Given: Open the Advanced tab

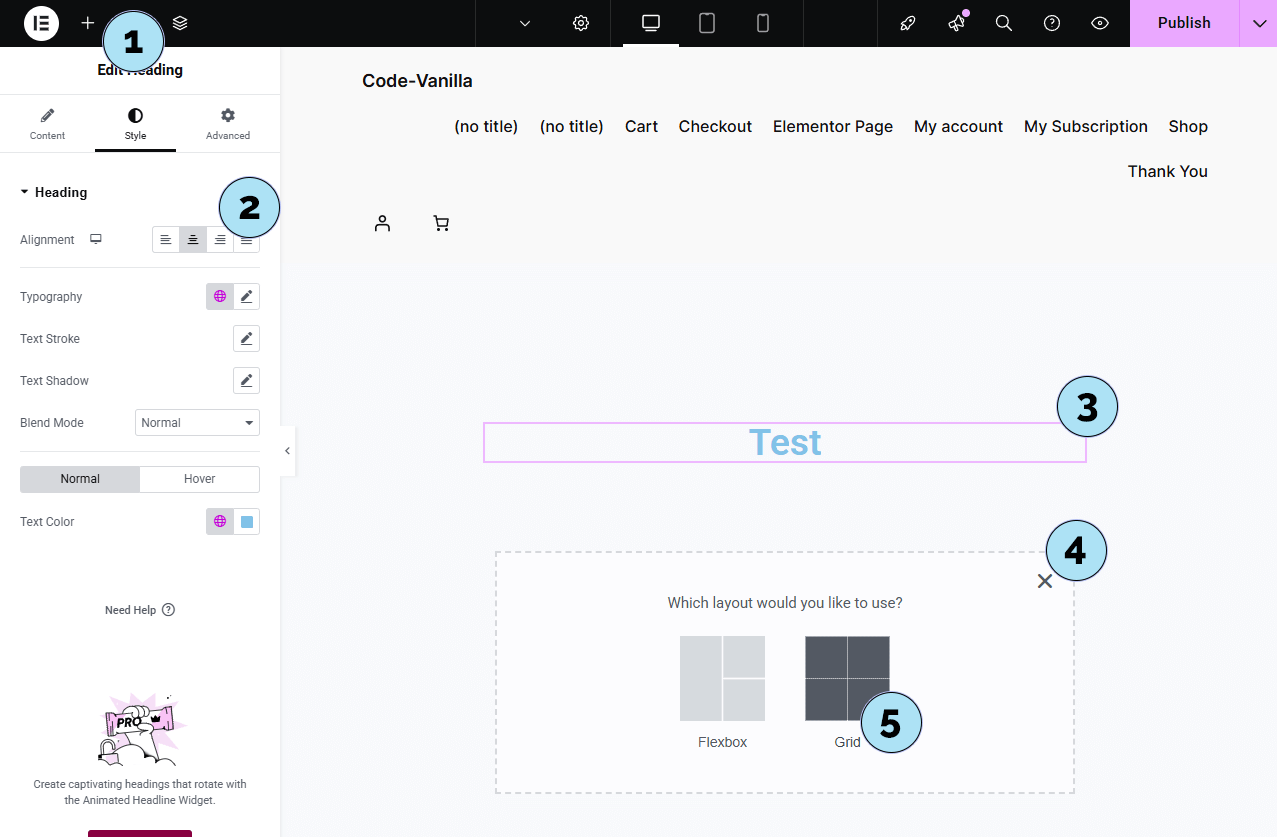Looking at the screenshot, I should coord(228,124).
